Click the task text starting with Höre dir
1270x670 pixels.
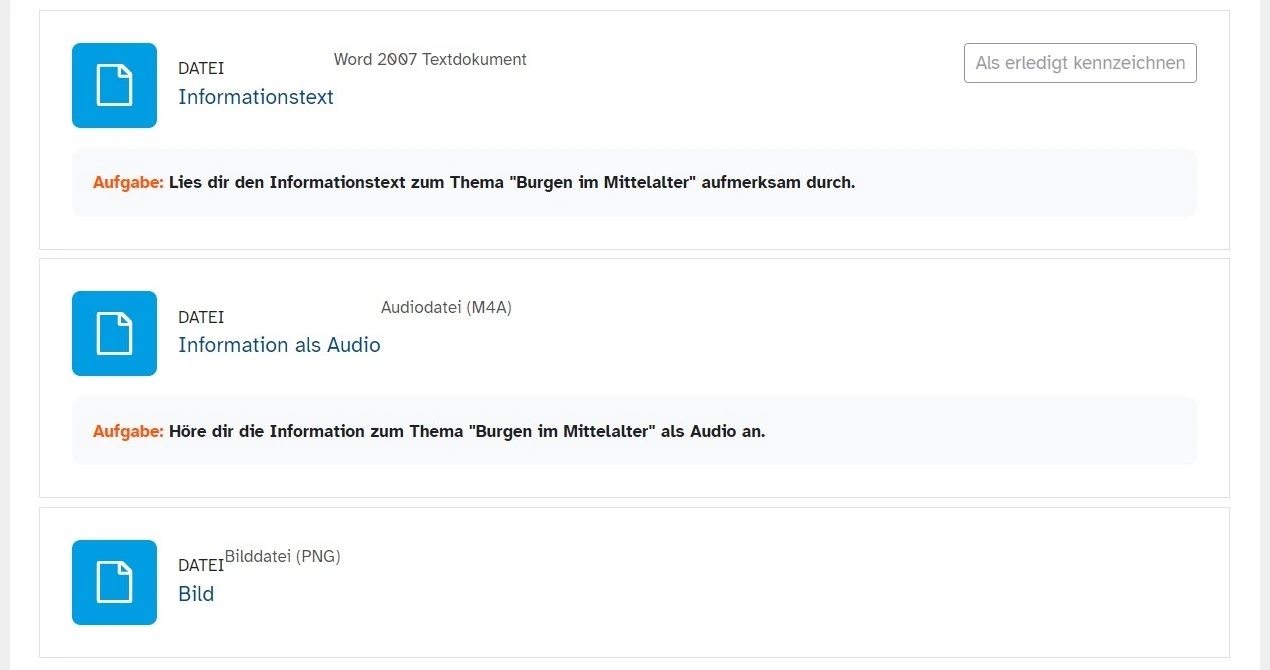[466, 432]
